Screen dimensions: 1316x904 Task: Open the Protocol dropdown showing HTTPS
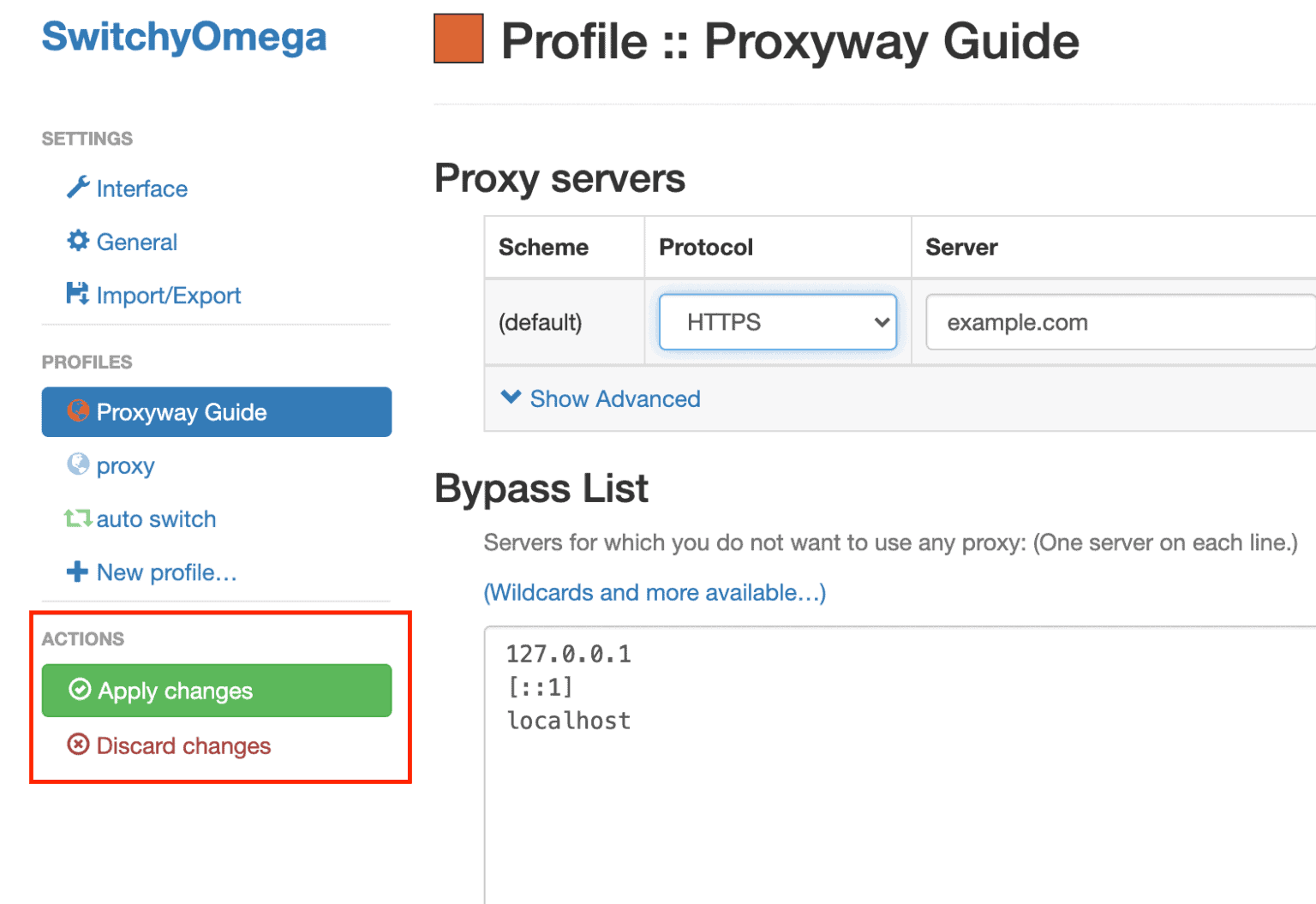pos(776,322)
